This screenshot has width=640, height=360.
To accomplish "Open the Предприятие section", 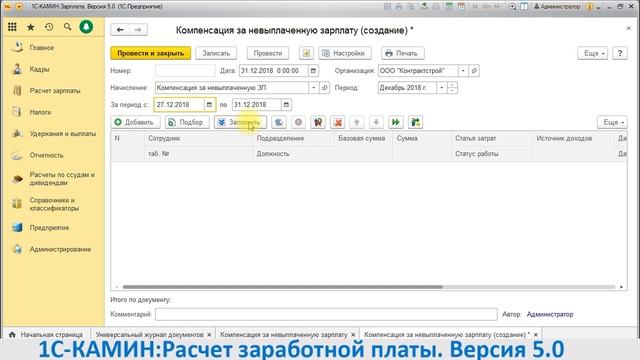I will 49,228.
